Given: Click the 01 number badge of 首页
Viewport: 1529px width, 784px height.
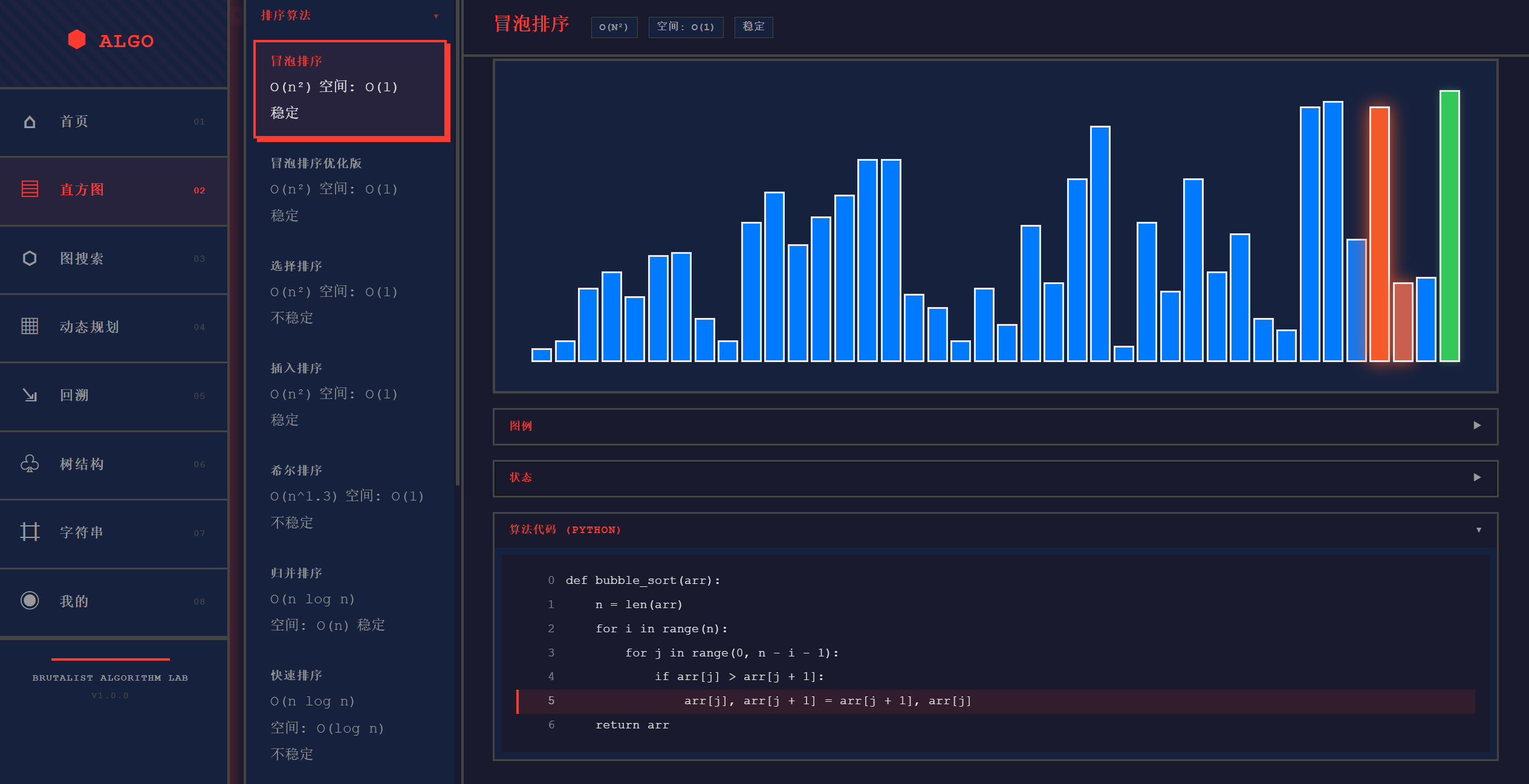Looking at the screenshot, I should point(200,122).
